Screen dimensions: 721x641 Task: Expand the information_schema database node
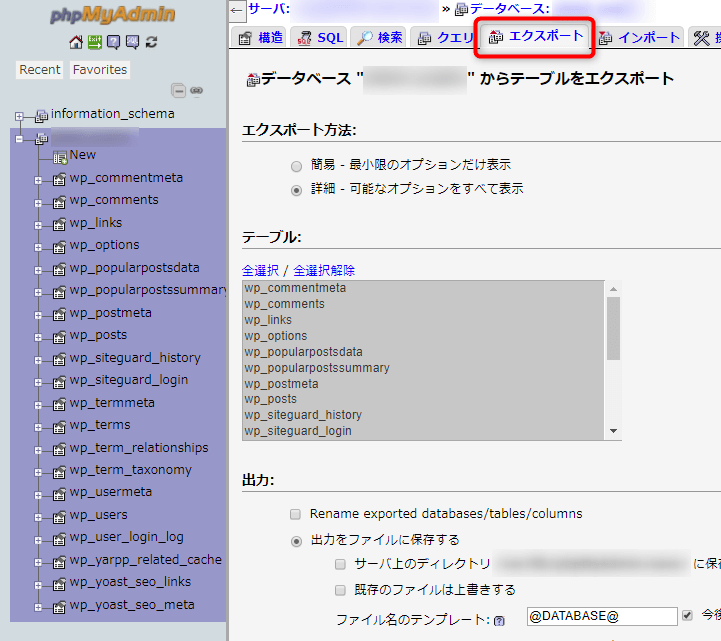point(19,116)
